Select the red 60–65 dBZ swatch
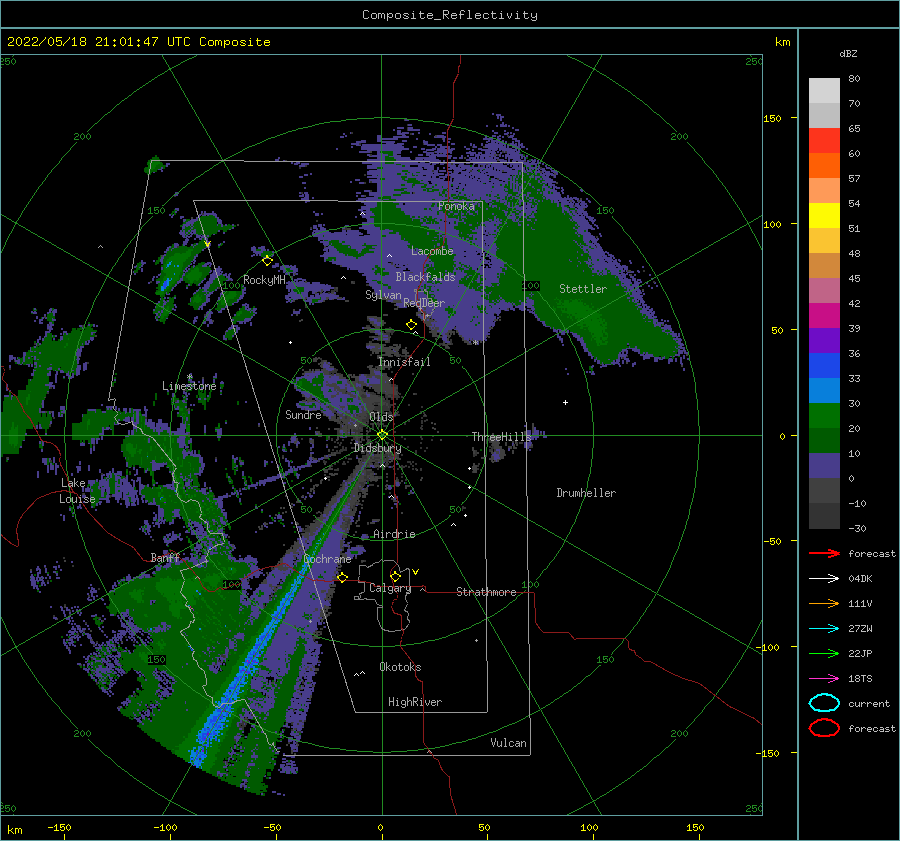Screen dimensions: 900x841 [x=824, y=141]
